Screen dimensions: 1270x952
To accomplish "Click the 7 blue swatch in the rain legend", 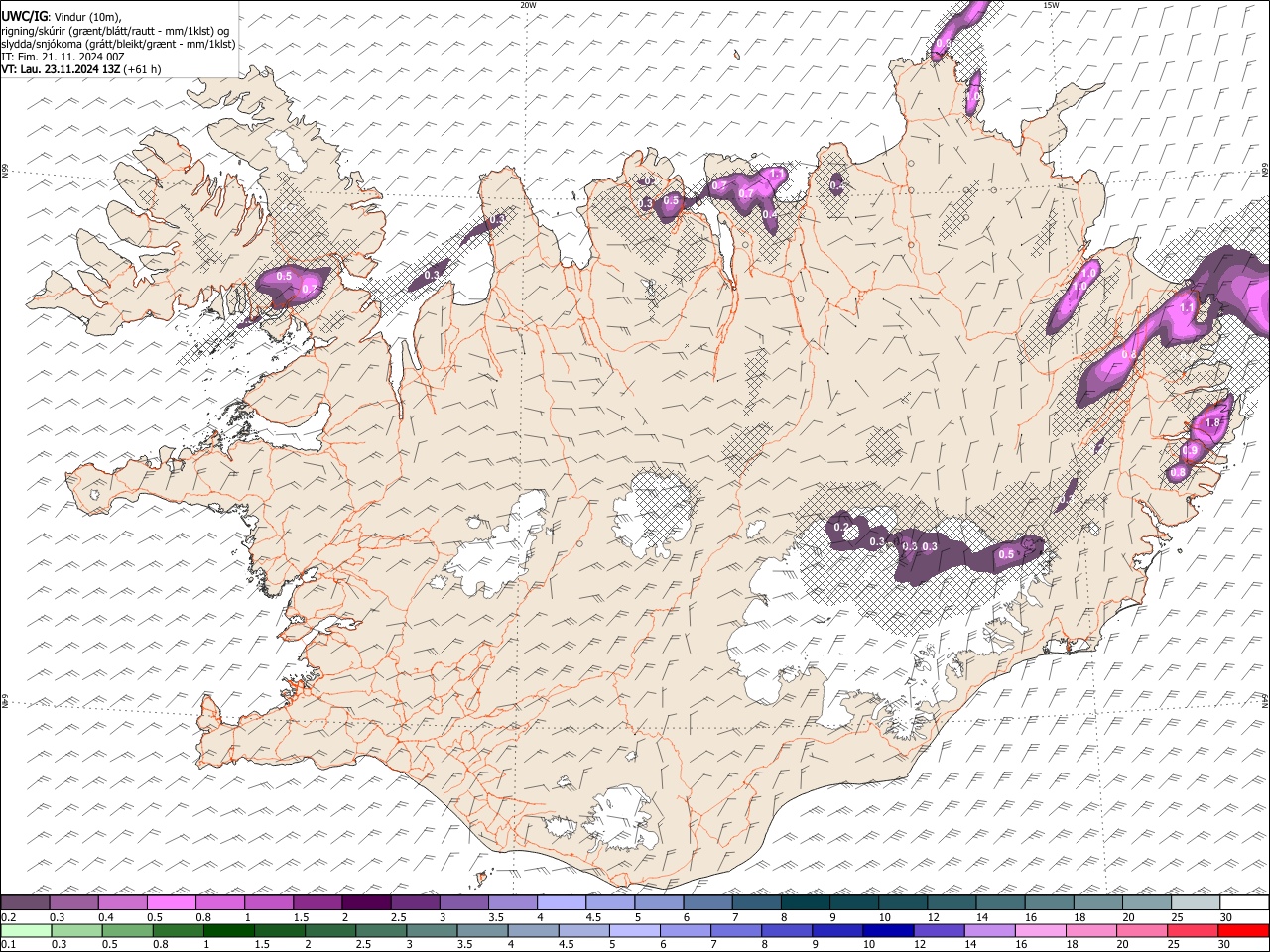I will tap(735, 930).
